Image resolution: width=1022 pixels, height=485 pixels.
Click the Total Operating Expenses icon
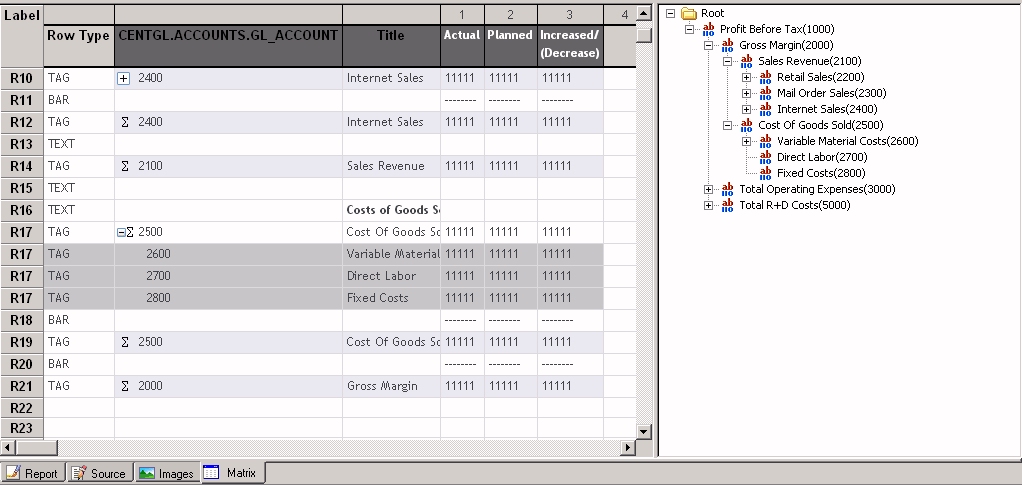coord(727,190)
